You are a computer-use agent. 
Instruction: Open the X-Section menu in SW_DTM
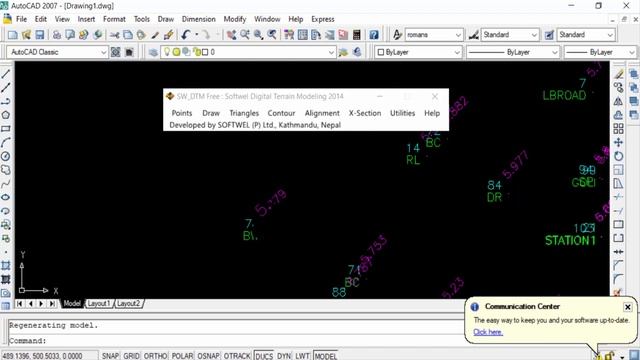365,113
